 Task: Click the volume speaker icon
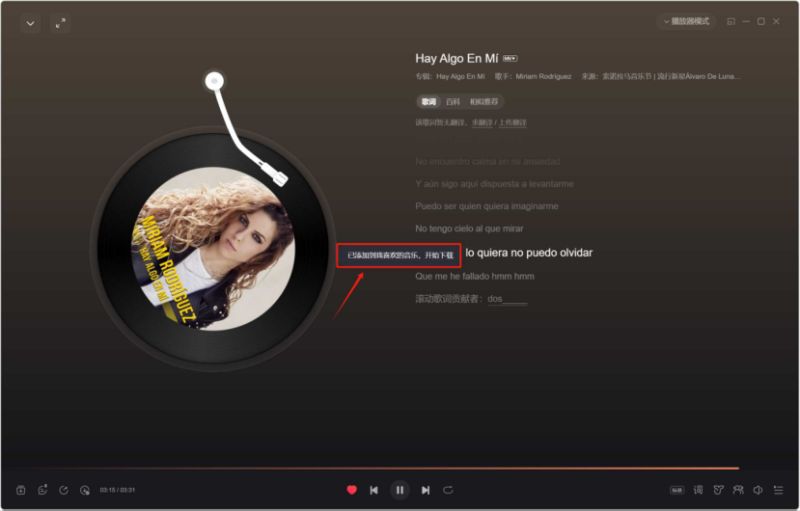(x=758, y=490)
